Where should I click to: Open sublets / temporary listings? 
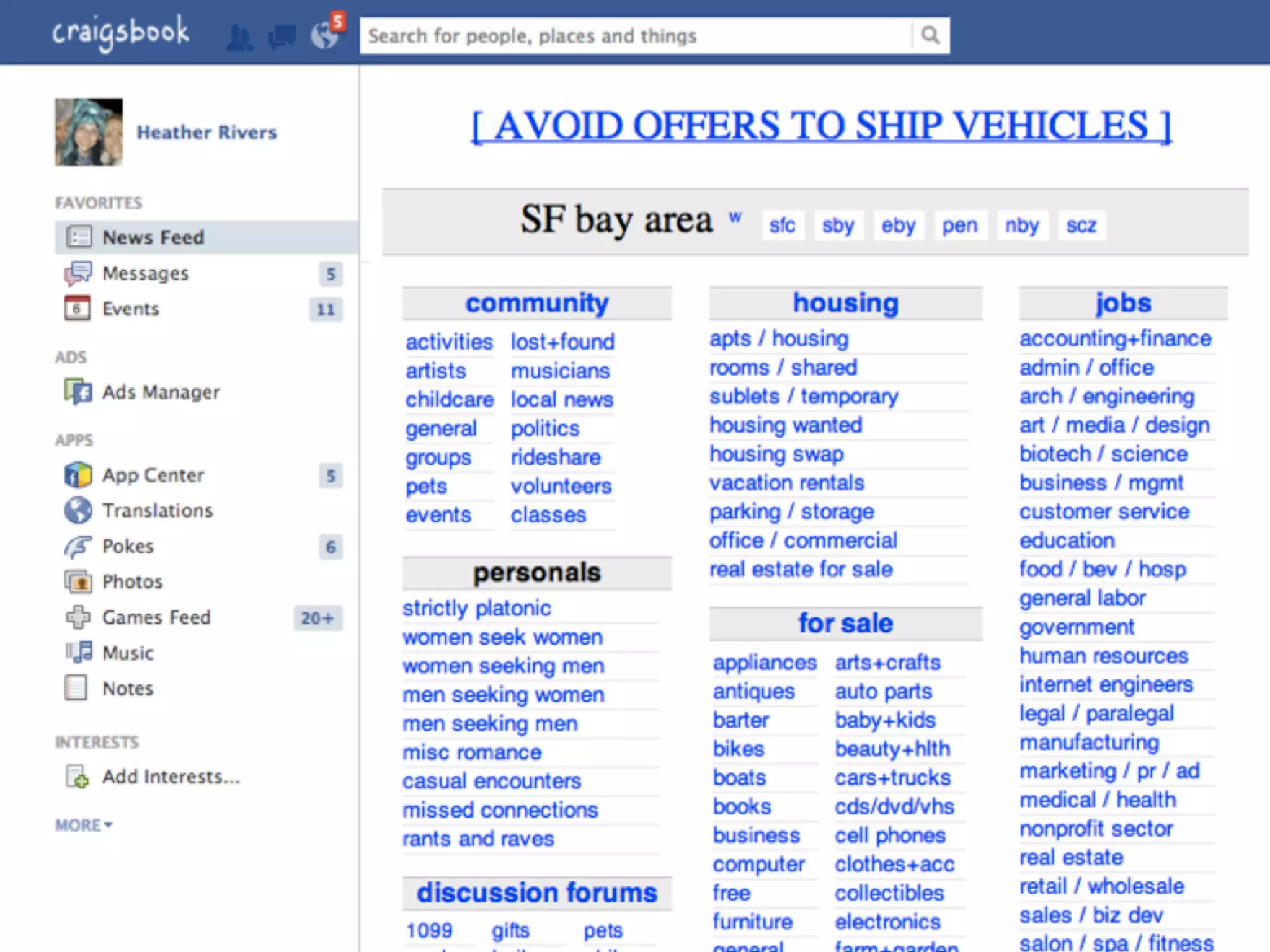(x=804, y=397)
